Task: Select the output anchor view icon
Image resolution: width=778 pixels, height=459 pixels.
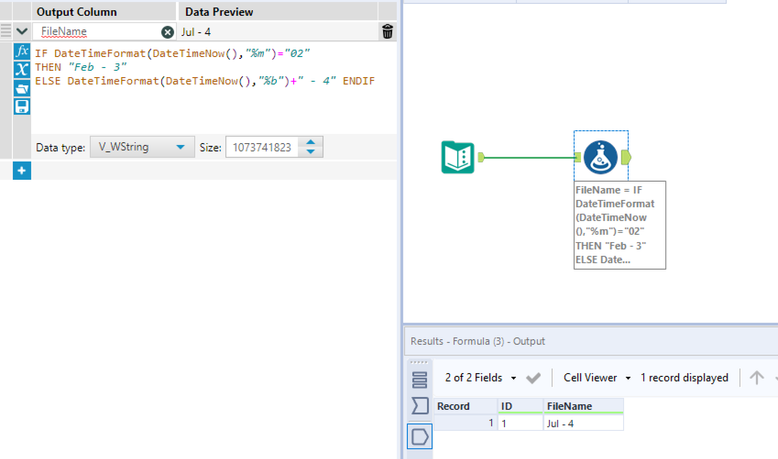Action: [x=420, y=437]
